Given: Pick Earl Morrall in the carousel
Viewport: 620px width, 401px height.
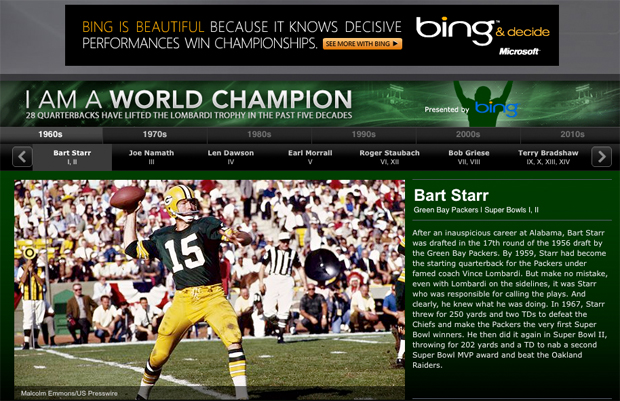Looking at the screenshot, I should click(x=310, y=156).
